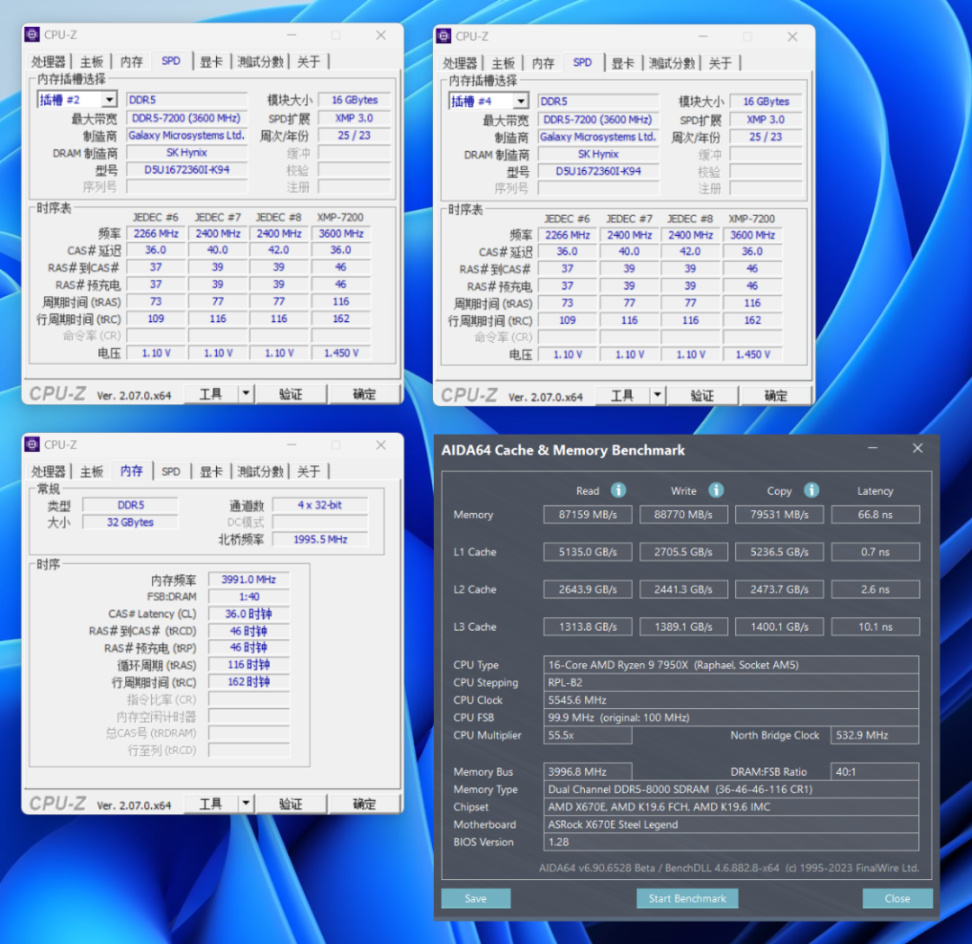
Task: Click the L3 Cache latency value 10.1 ns
Action: pos(875,627)
